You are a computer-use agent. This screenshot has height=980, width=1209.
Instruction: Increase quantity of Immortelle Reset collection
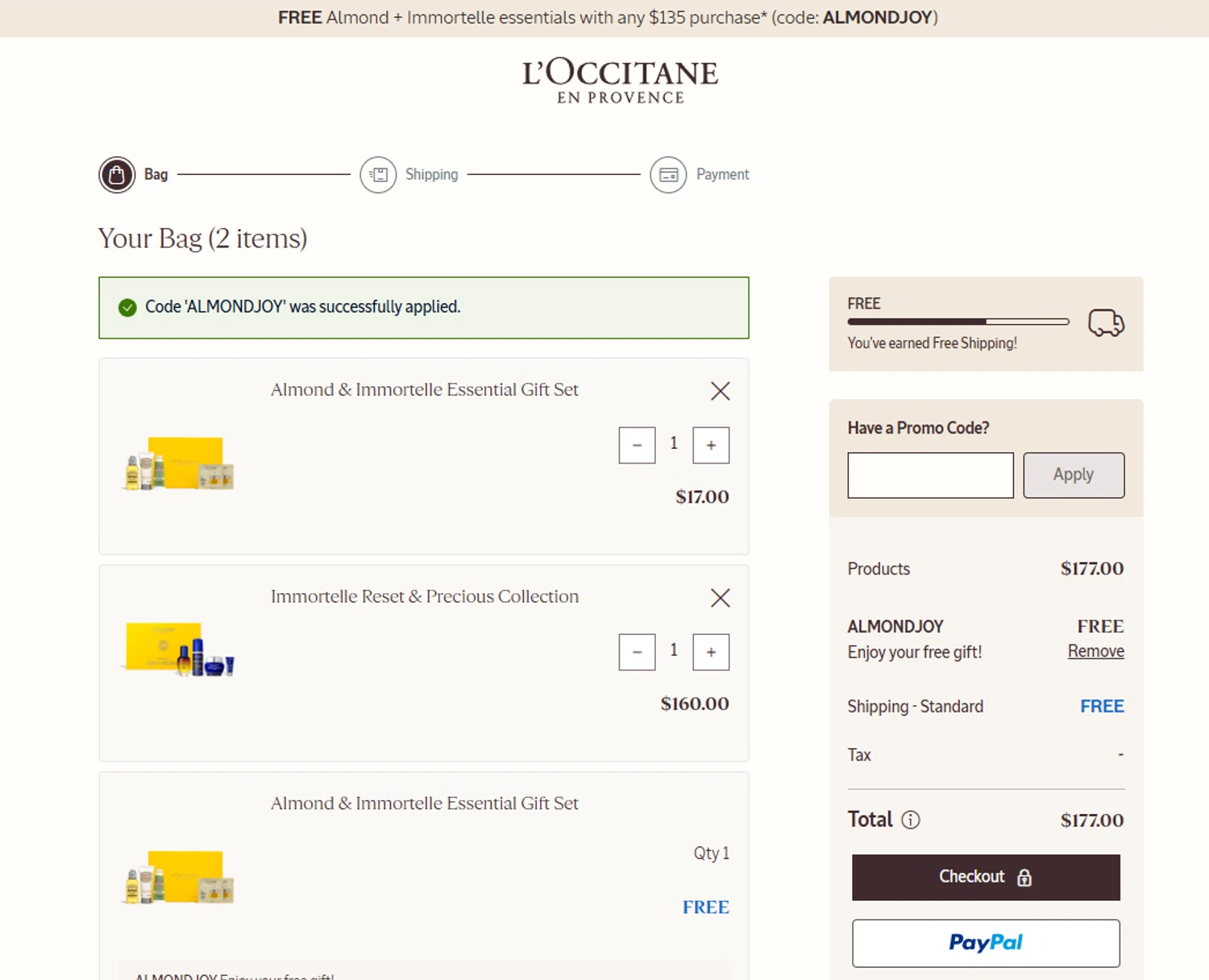711,652
